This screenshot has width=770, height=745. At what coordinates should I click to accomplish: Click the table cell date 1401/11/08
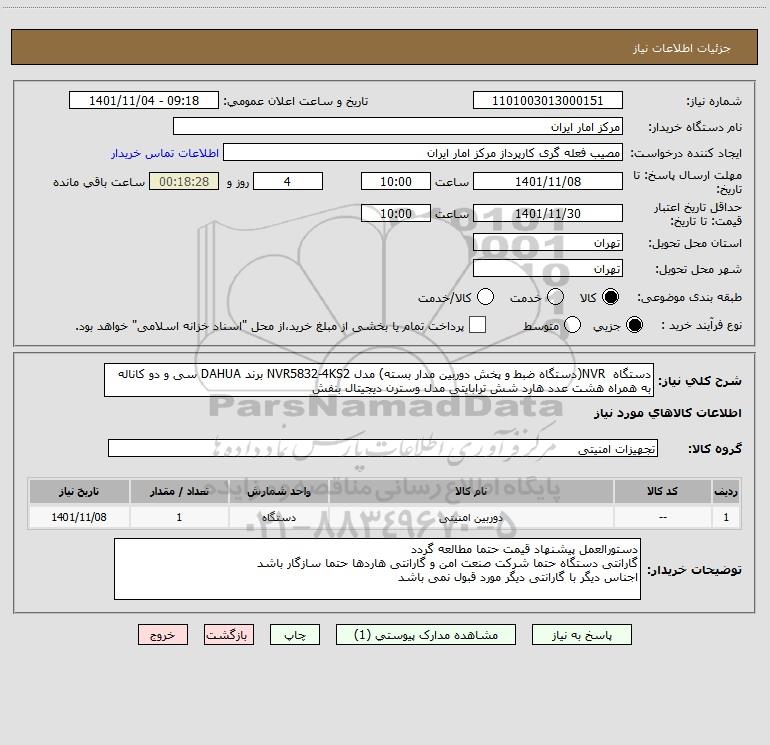click(x=79, y=518)
